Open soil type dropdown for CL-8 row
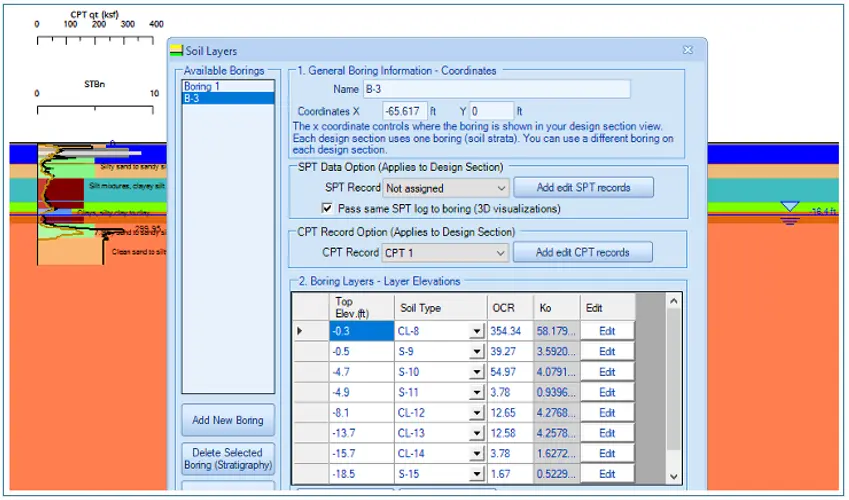 [x=476, y=331]
